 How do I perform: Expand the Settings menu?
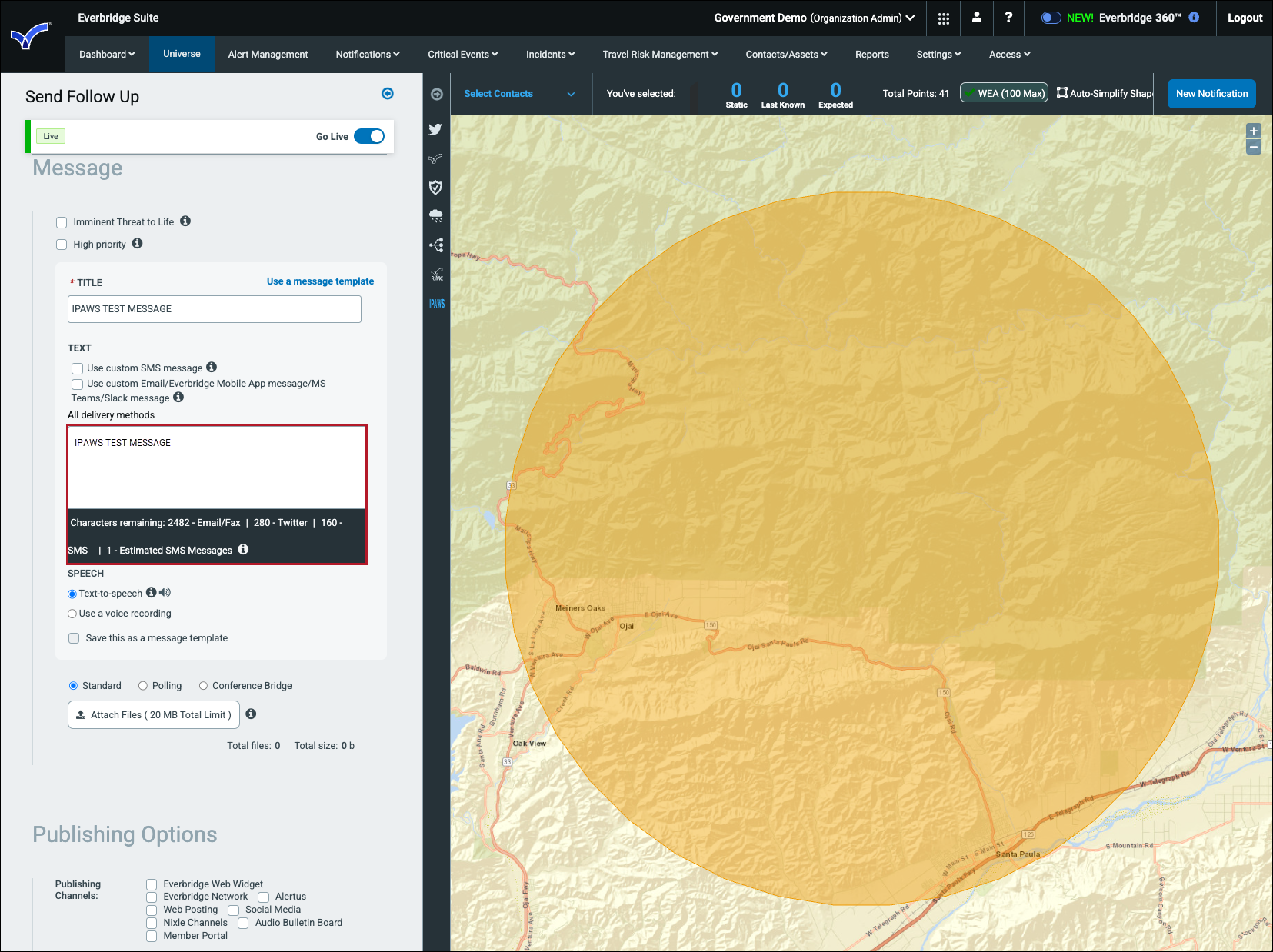click(939, 55)
